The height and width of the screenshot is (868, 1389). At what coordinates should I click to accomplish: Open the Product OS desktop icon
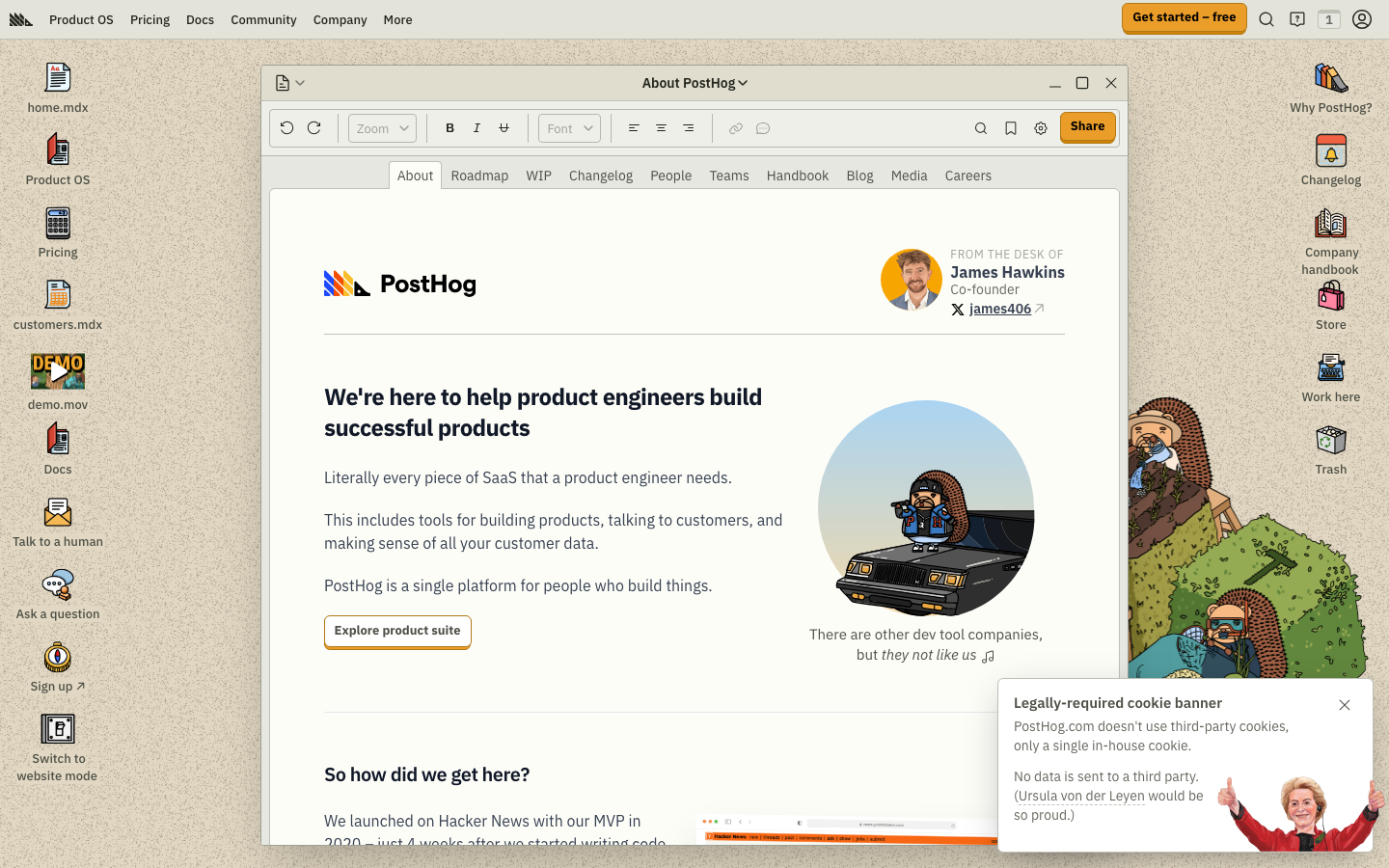click(58, 151)
